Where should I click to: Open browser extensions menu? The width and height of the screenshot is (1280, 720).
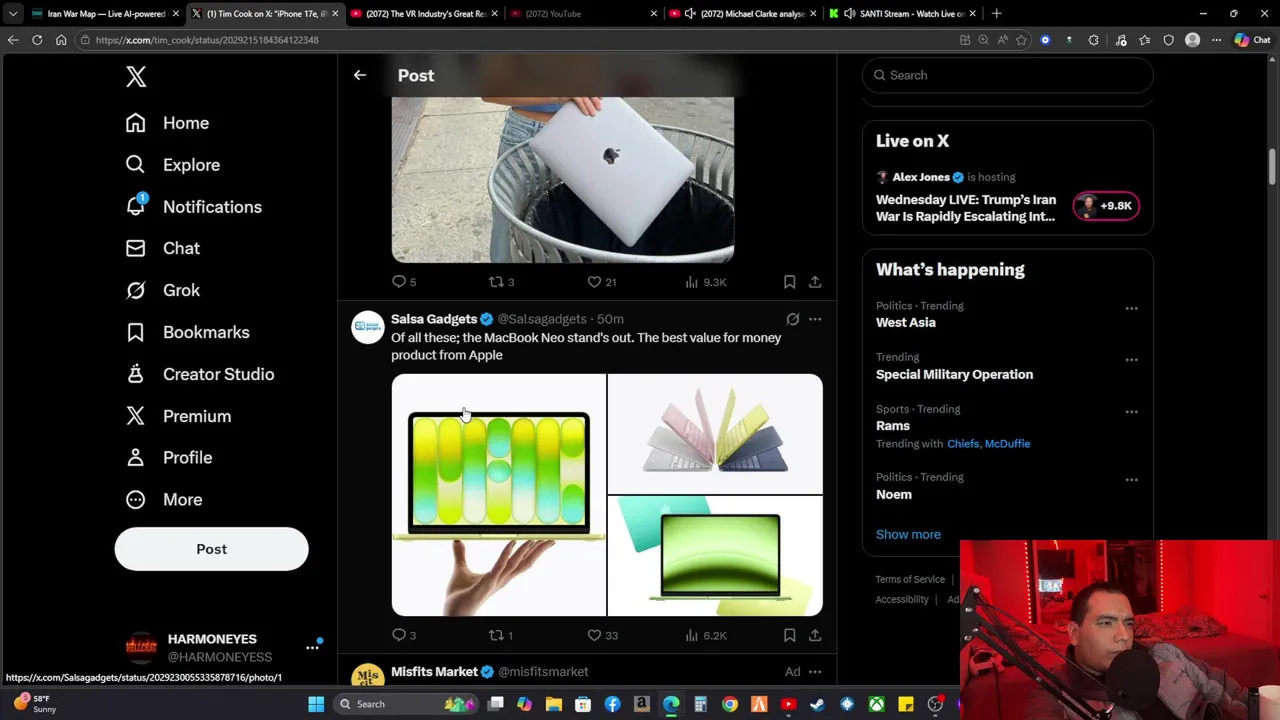(x=1093, y=40)
